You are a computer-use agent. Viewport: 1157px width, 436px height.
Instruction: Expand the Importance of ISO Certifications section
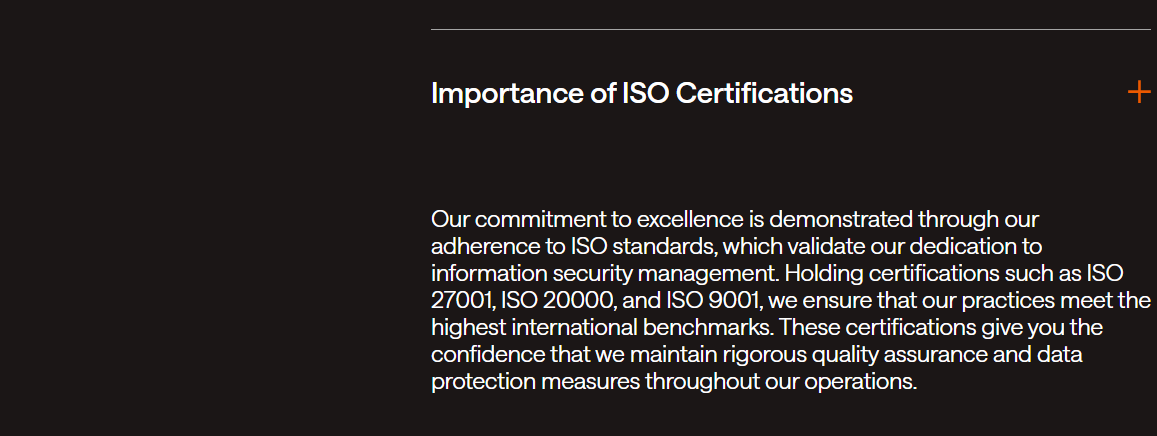641,93
